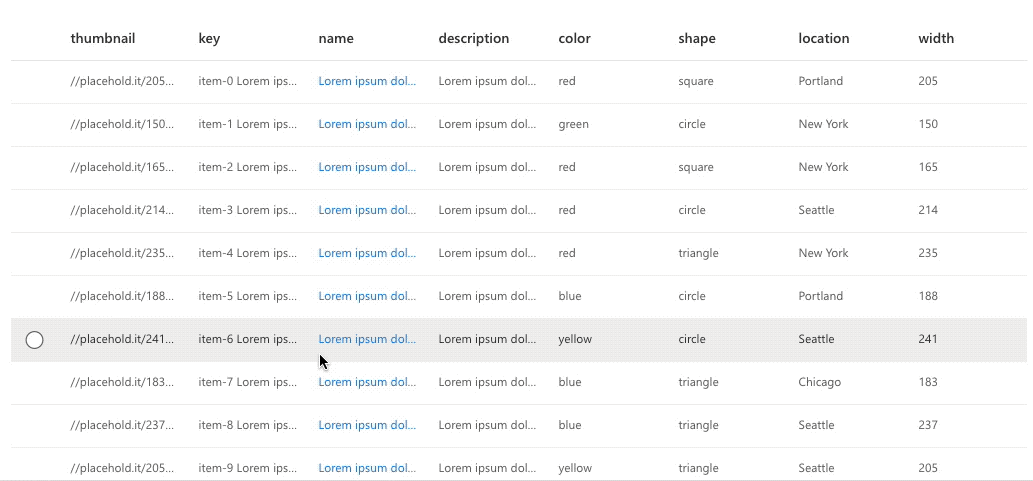The image size is (1033, 481).
Task: Sort by the key column header
Action: pos(209,39)
